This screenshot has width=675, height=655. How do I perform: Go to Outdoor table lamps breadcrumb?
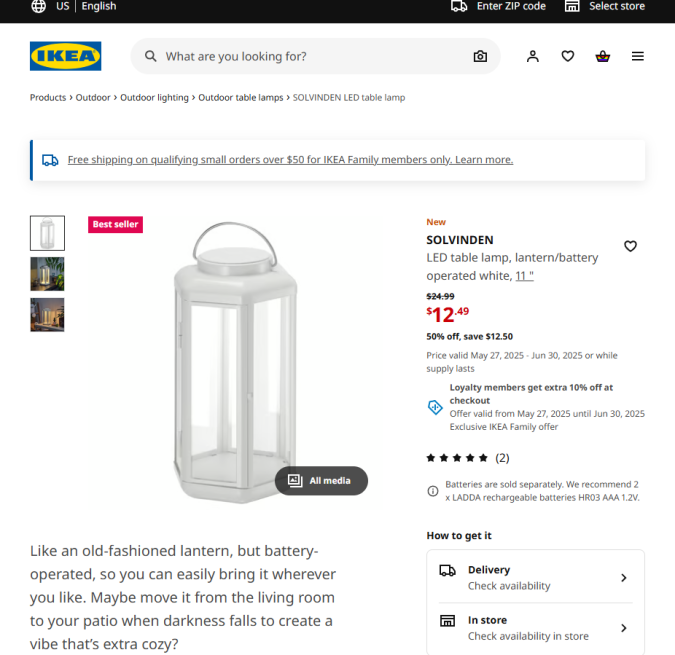pos(241,98)
